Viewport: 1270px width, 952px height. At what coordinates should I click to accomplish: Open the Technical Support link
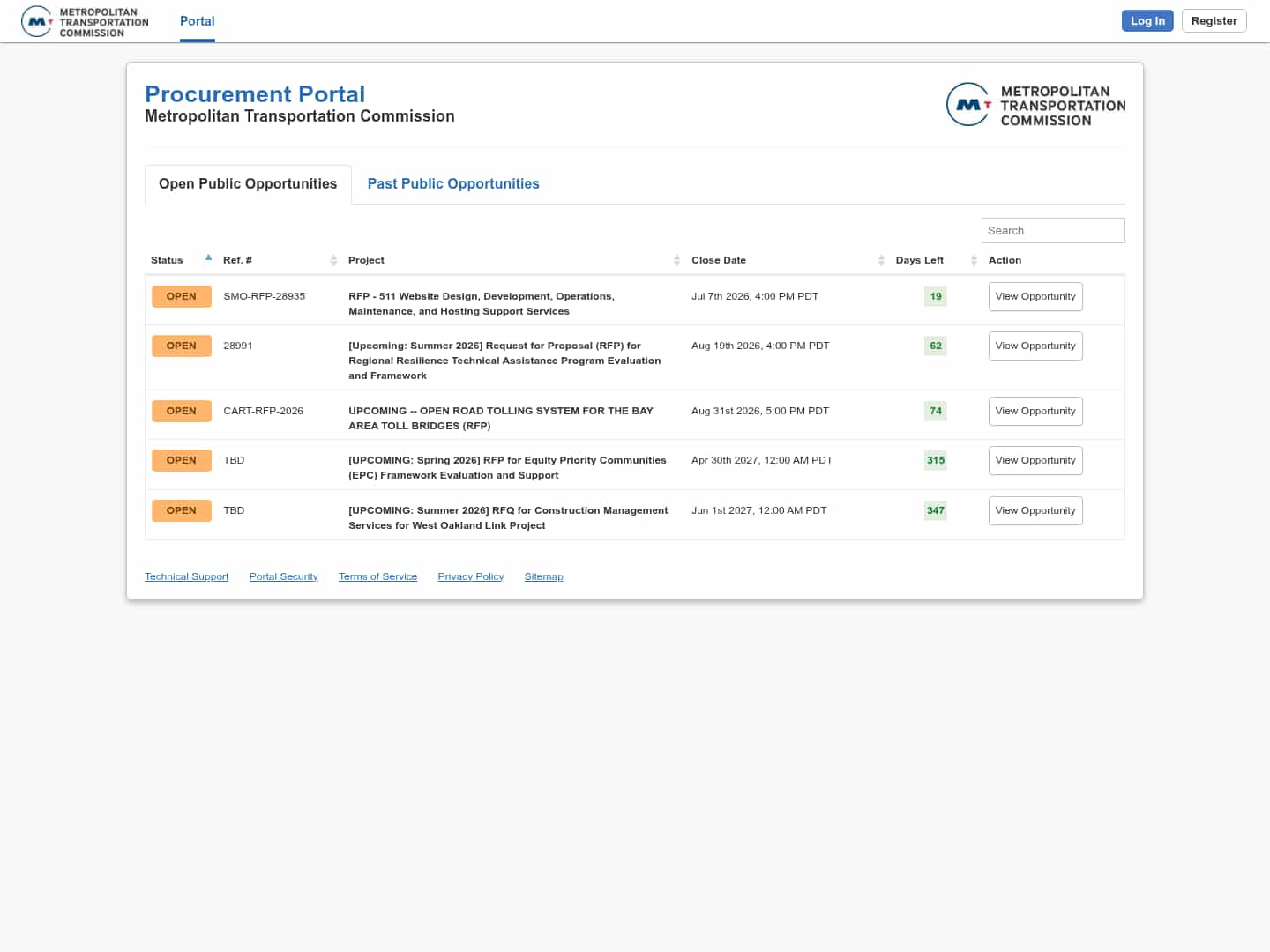[x=186, y=576]
